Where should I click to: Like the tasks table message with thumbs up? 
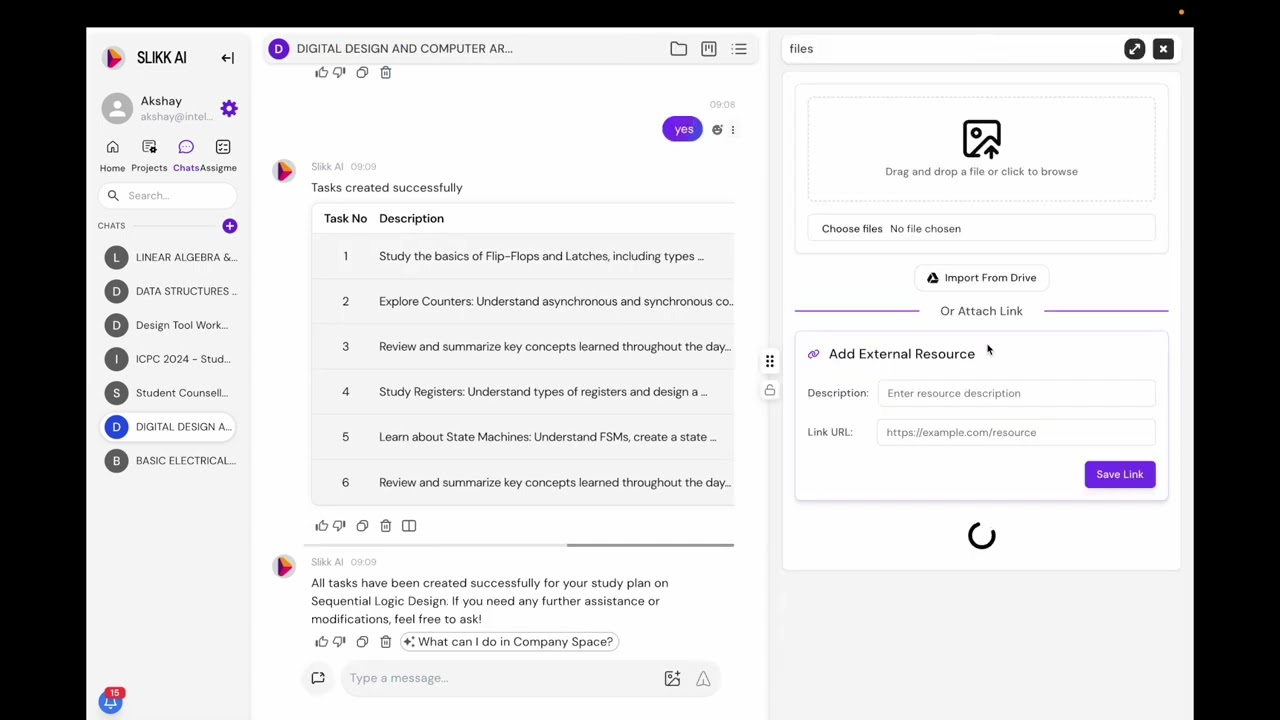(x=321, y=526)
